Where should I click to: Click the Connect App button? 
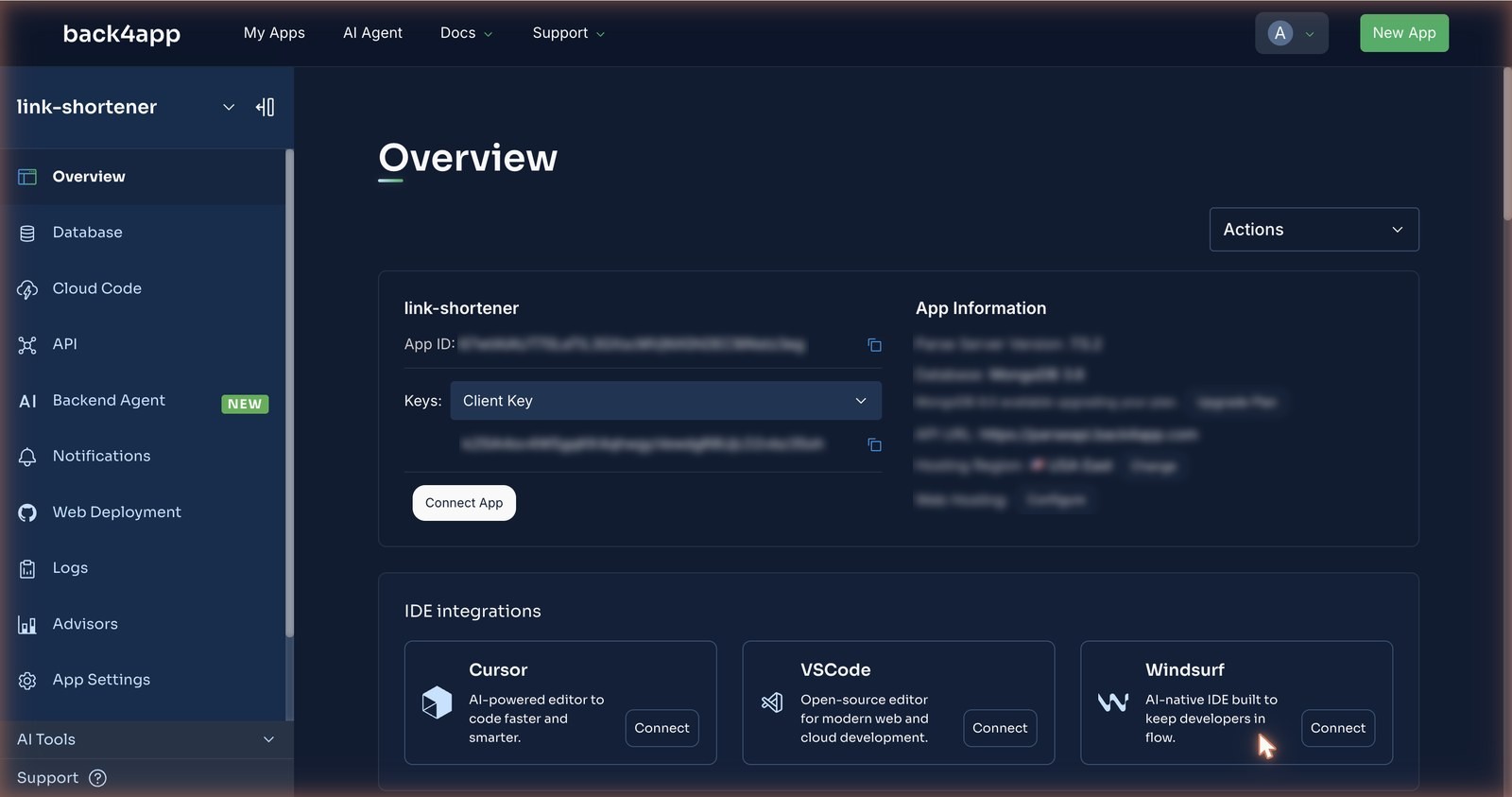pyautogui.click(x=464, y=503)
